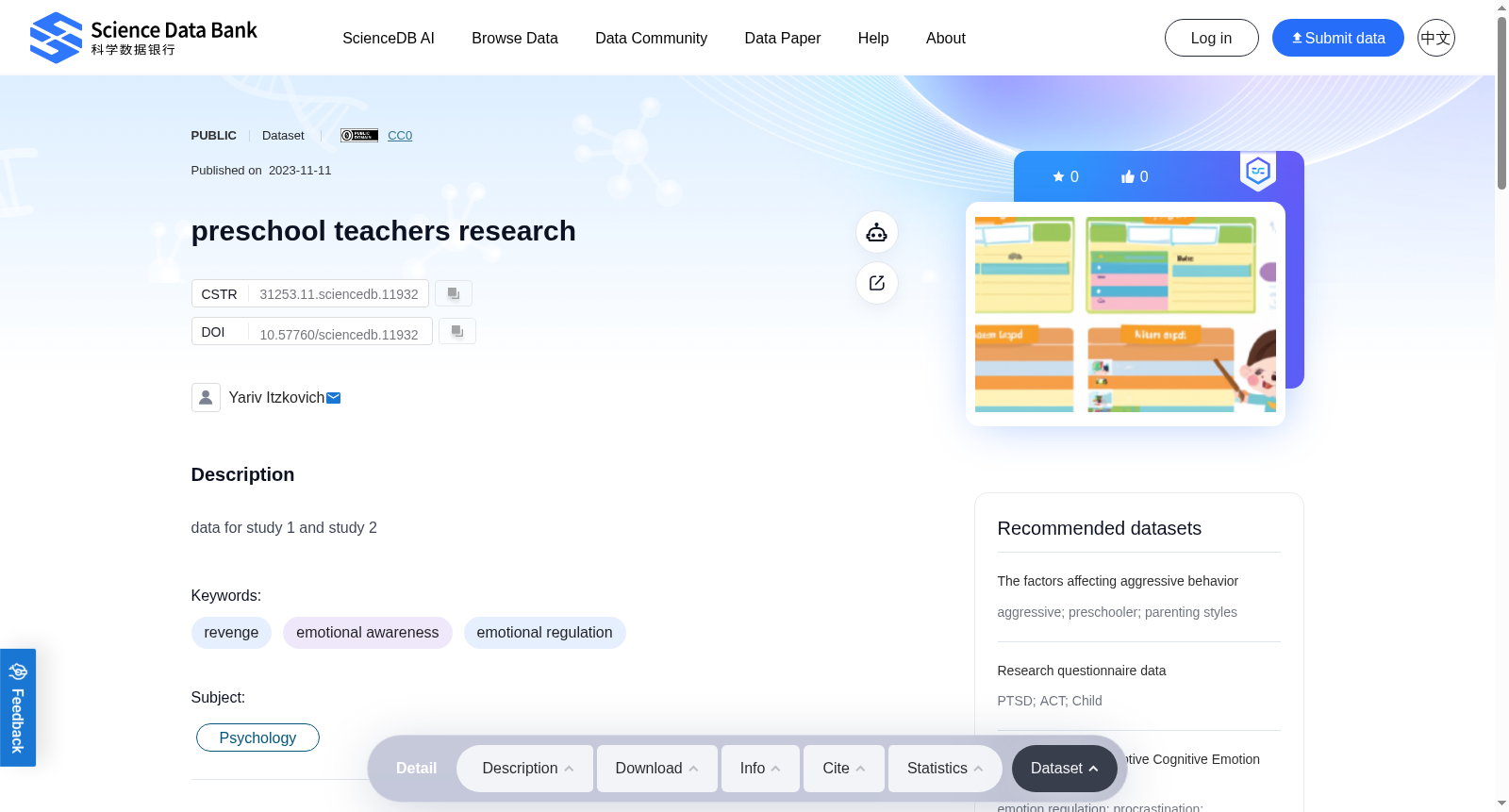Image resolution: width=1509 pixels, height=812 pixels.
Task: Click the author avatar icon
Action: click(206, 397)
